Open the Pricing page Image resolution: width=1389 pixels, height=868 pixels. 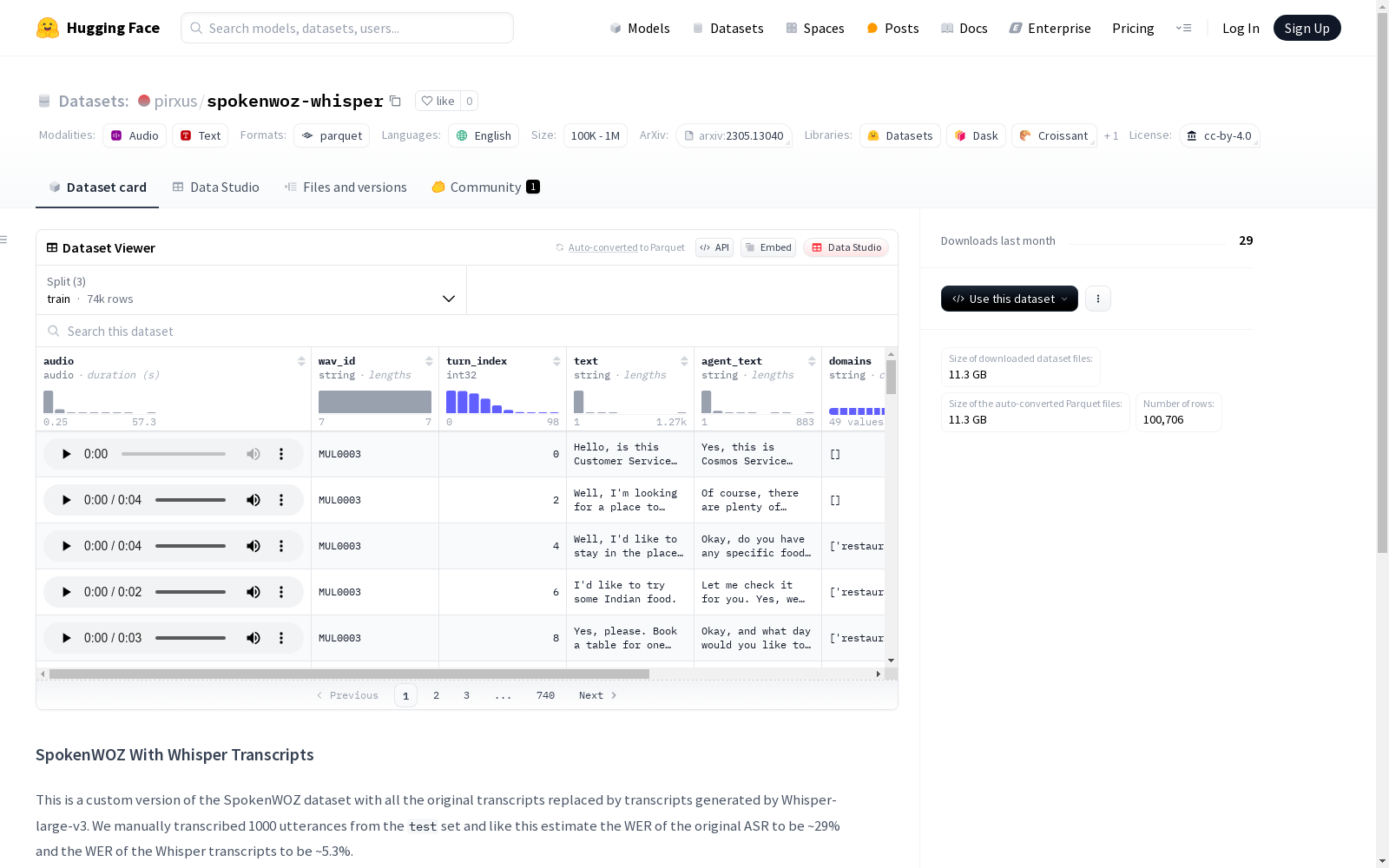tap(1133, 28)
